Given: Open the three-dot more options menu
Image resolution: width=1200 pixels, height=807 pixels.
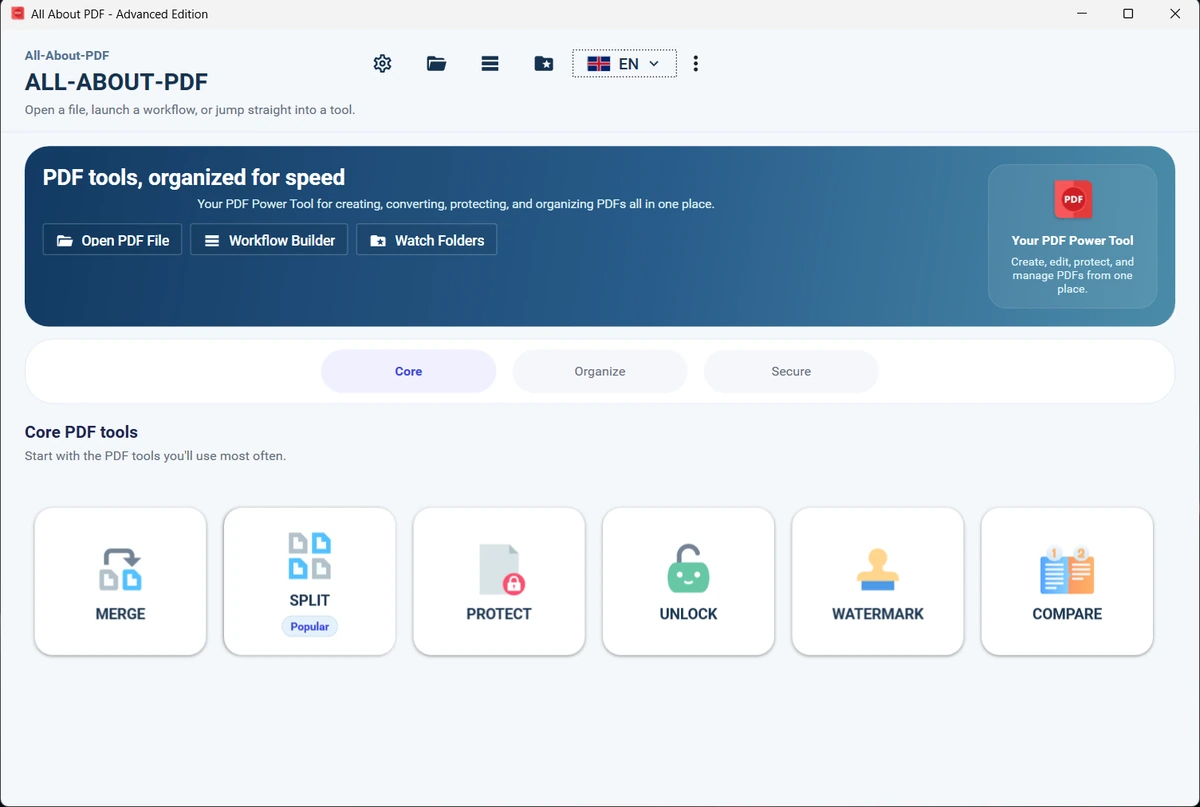Looking at the screenshot, I should click(696, 64).
